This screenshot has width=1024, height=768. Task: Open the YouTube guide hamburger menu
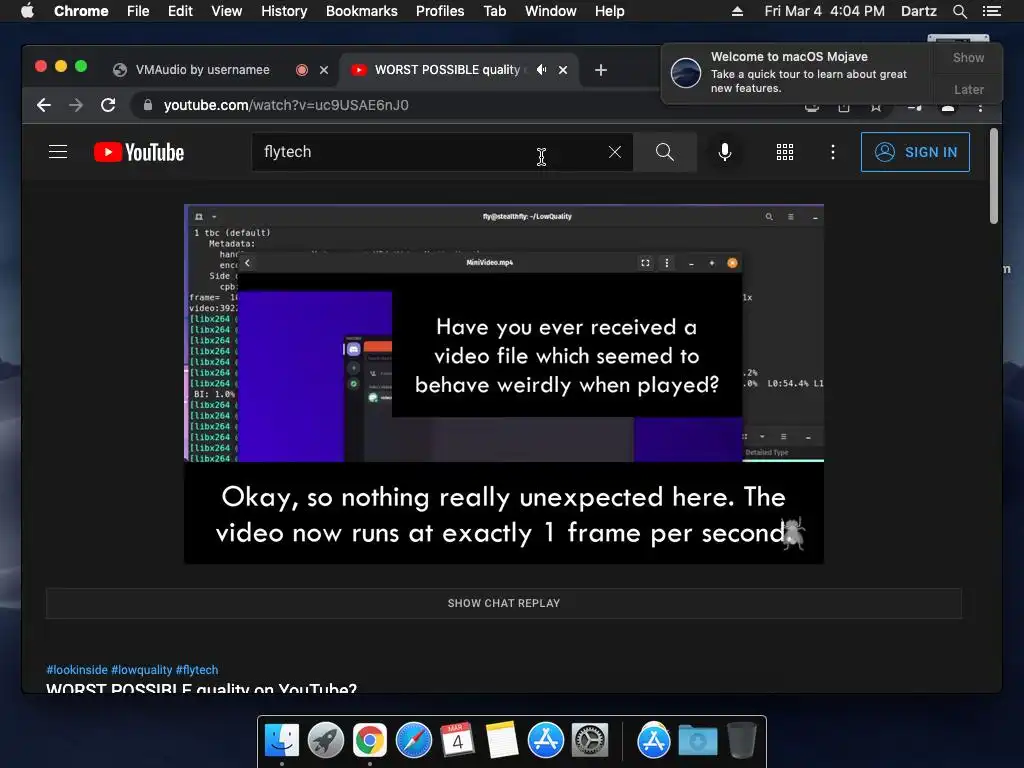[x=58, y=152]
